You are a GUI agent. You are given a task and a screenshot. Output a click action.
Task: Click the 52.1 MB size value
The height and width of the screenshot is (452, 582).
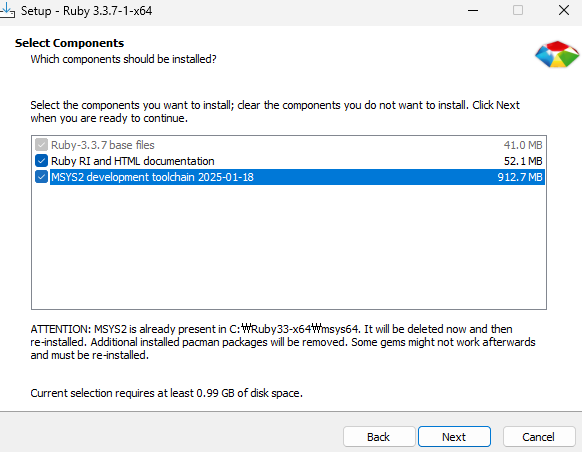(x=523, y=161)
